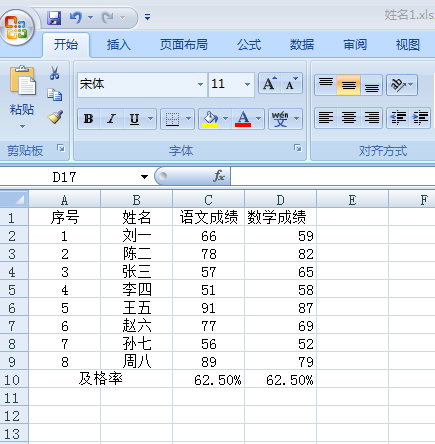
Task: Select column A header
Action: pos(64,199)
